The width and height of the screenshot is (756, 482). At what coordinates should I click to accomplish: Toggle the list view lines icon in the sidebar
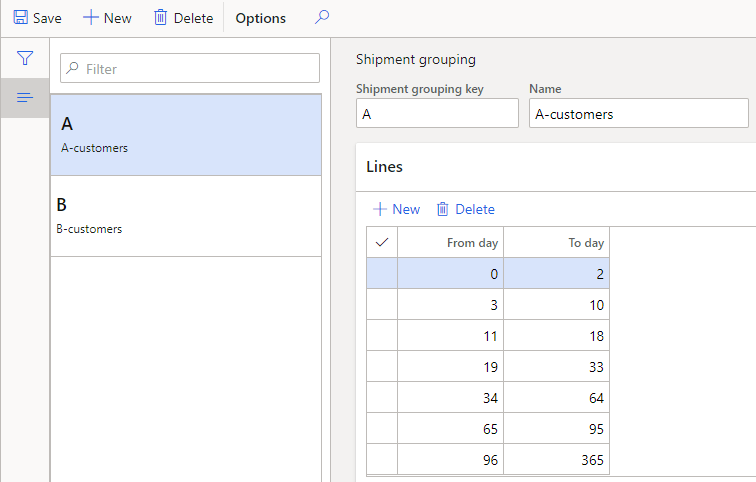pos(25,98)
